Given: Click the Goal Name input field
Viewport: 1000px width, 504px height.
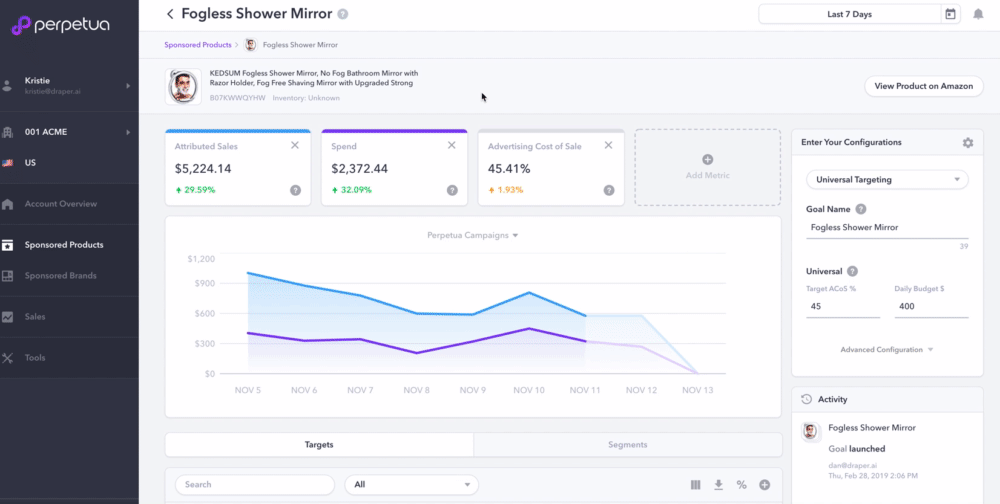Looking at the screenshot, I should point(887,228).
